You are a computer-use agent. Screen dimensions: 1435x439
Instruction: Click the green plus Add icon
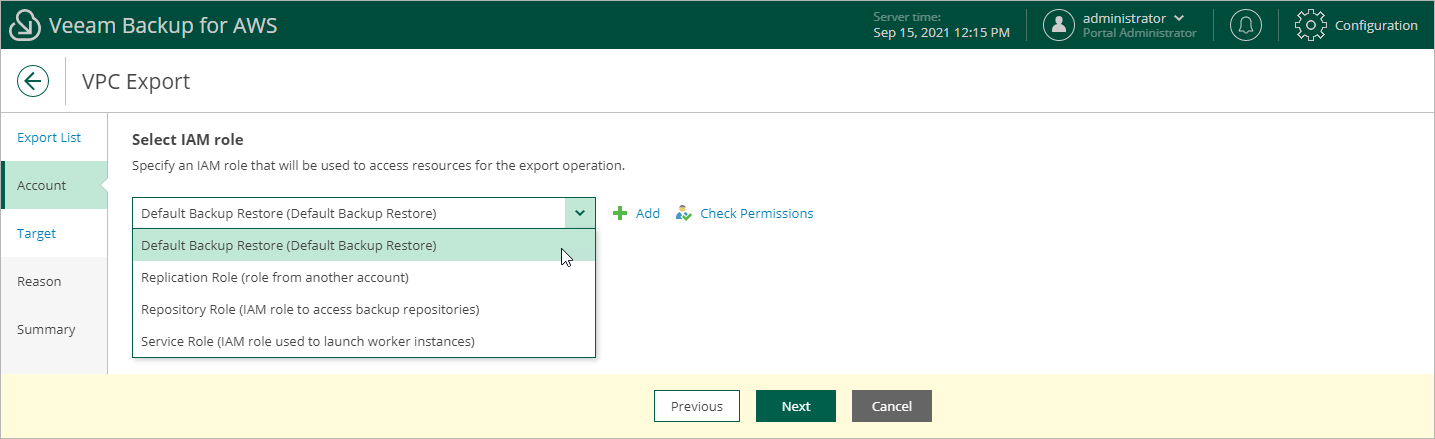pyautogui.click(x=620, y=213)
